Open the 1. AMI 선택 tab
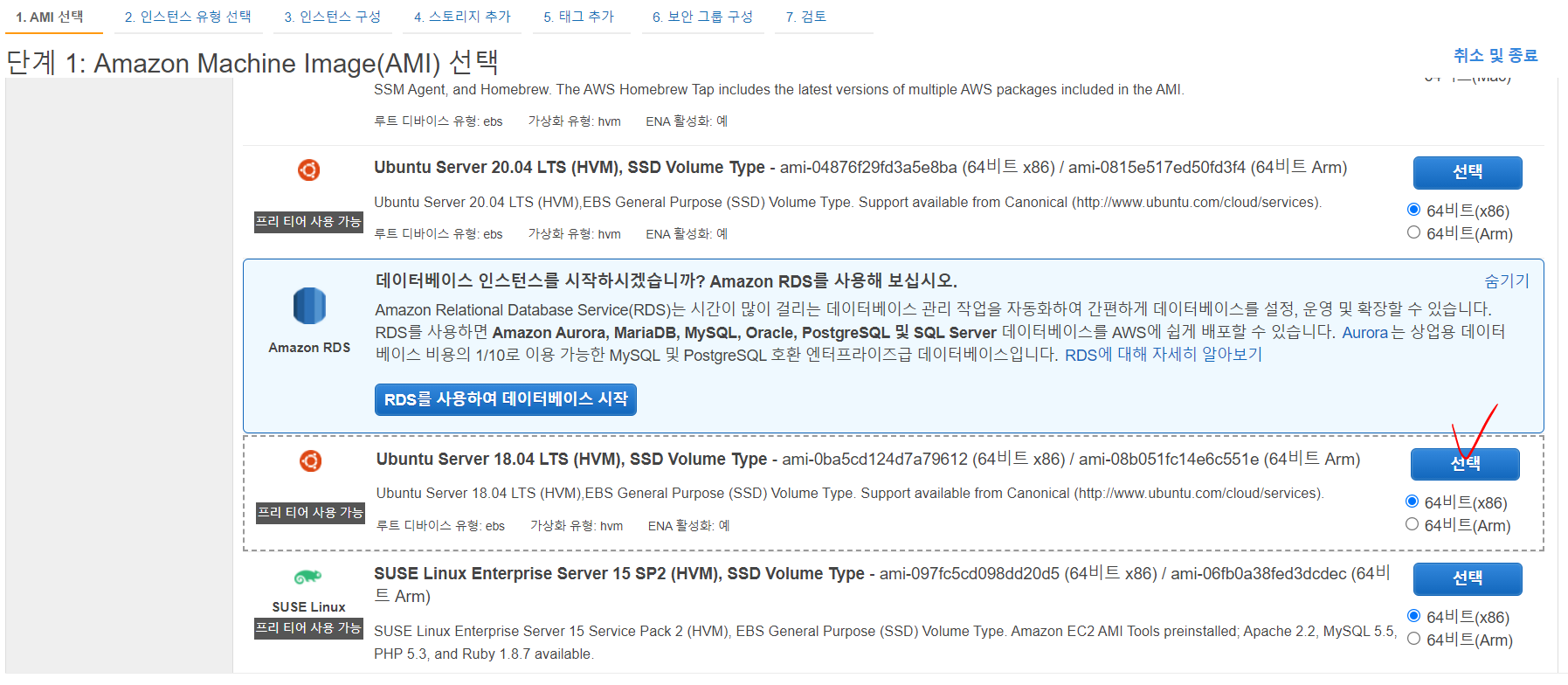 coord(50,17)
